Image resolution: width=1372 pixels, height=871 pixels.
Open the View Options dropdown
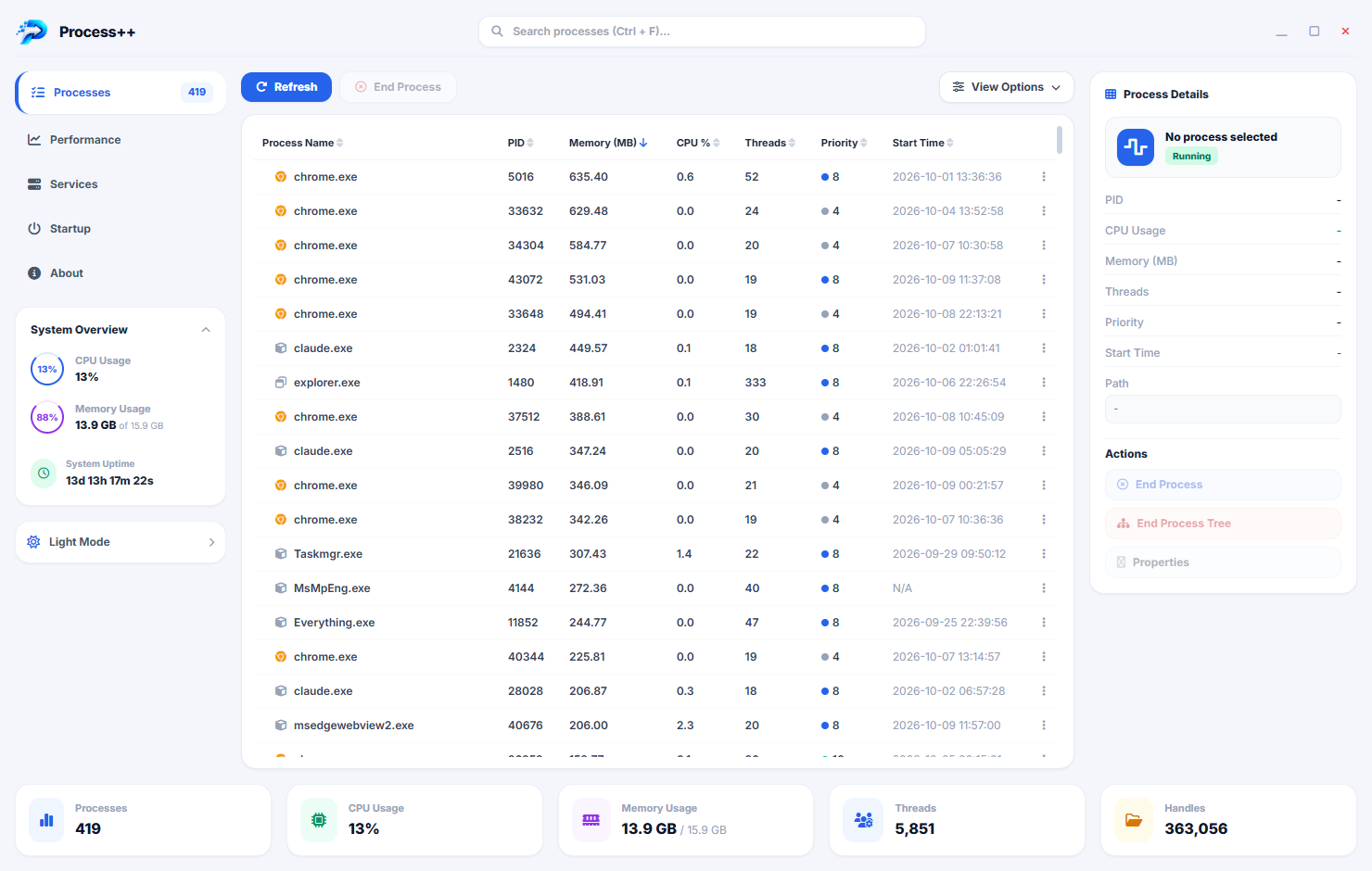pyautogui.click(x=1007, y=87)
